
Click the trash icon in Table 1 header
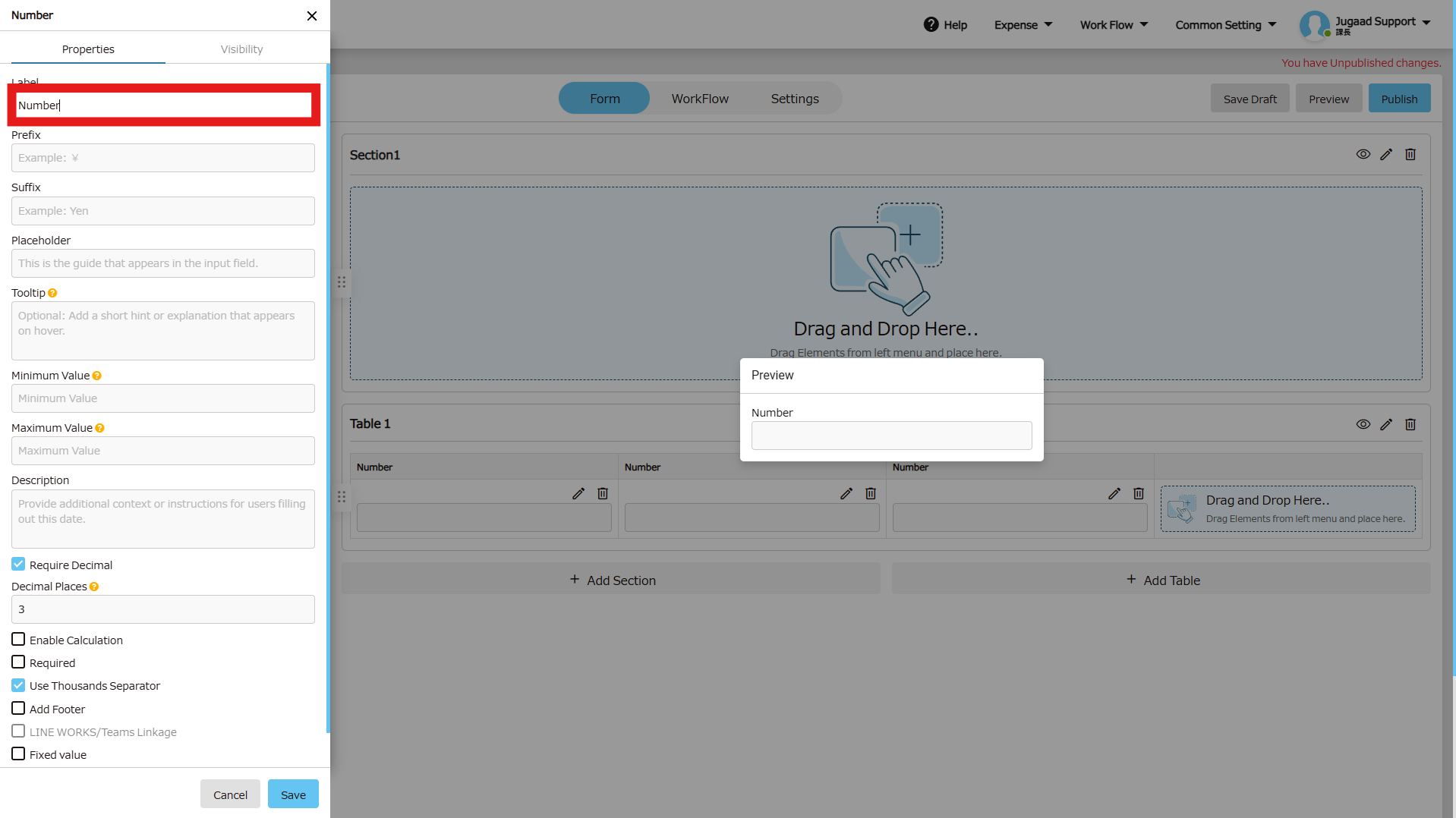pos(1410,425)
